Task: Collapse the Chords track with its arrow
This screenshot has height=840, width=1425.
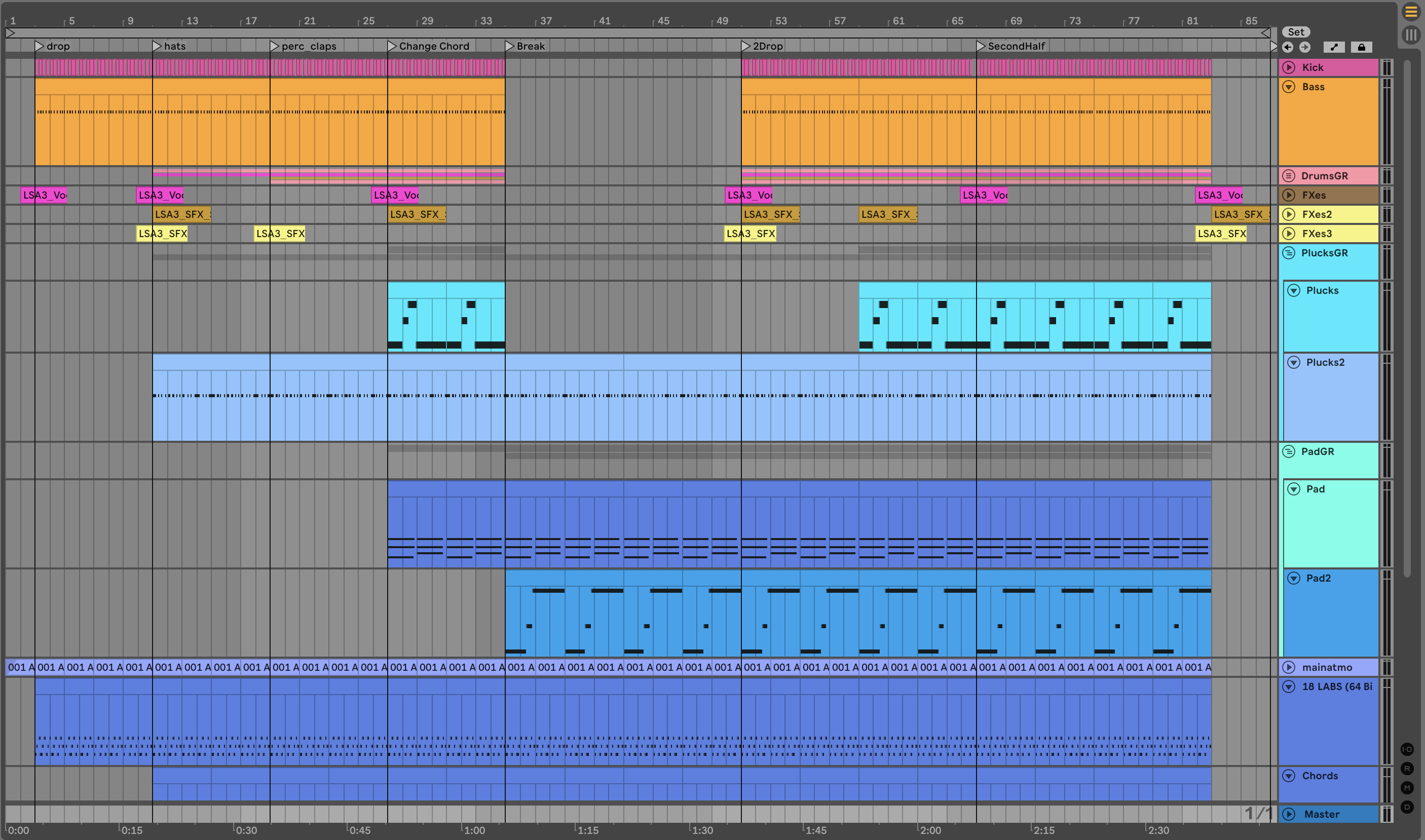Action: pyautogui.click(x=1289, y=776)
